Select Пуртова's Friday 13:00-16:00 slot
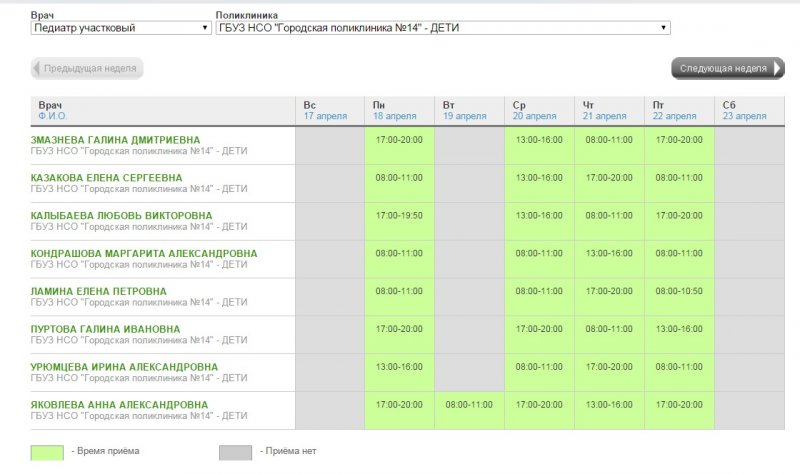800x474 pixels. pyautogui.click(x=679, y=335)
